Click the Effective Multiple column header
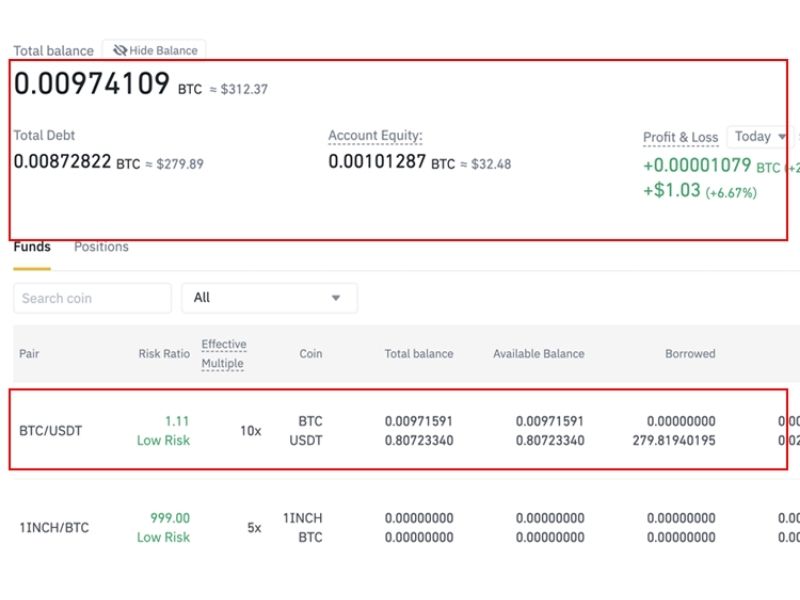800x600 pixels. click(223, 354)
